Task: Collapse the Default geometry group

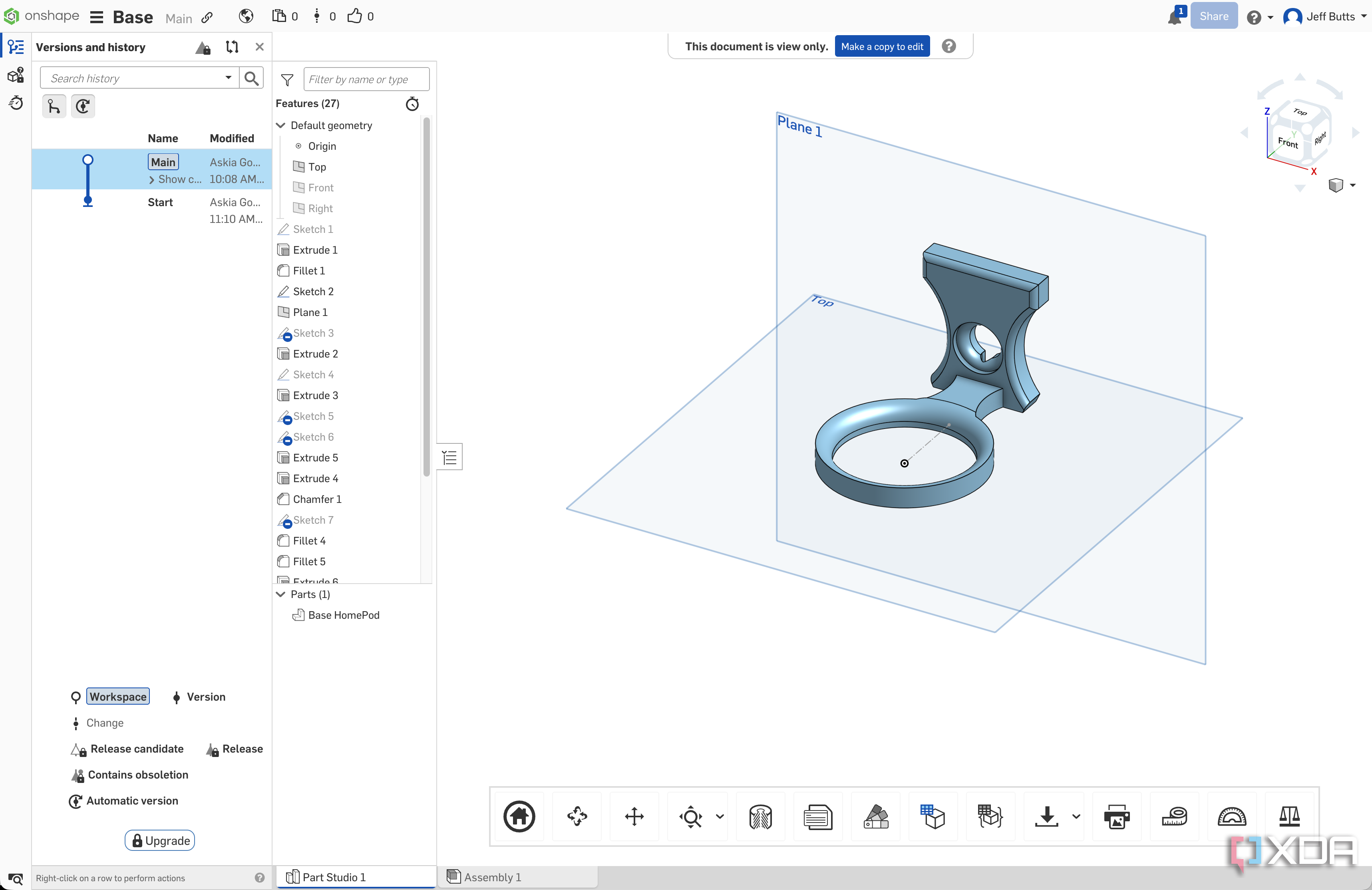Action: point(281,126)
